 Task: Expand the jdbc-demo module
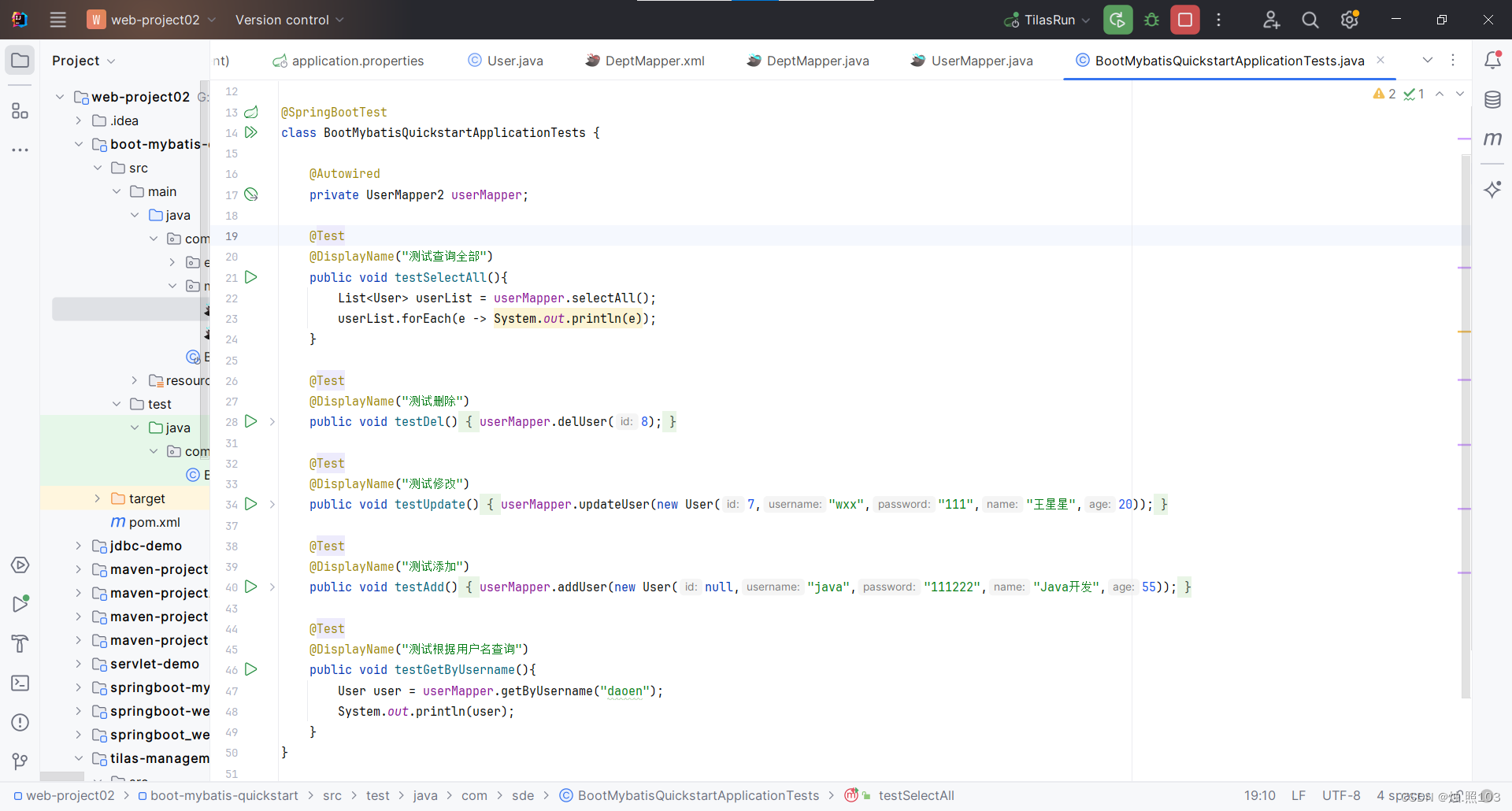tap(79, 546)
